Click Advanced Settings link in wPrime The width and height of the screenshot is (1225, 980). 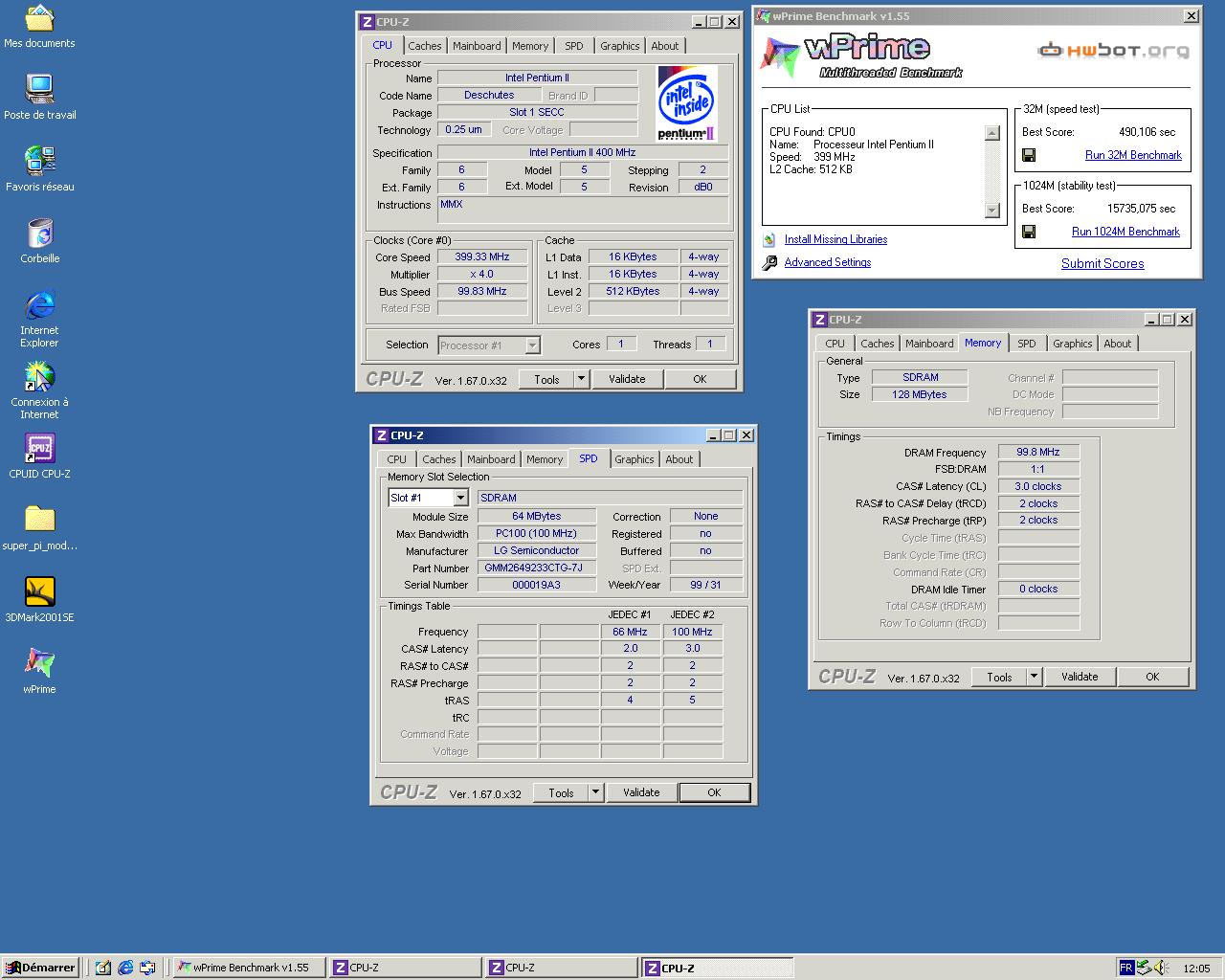(x=828, y=262)
